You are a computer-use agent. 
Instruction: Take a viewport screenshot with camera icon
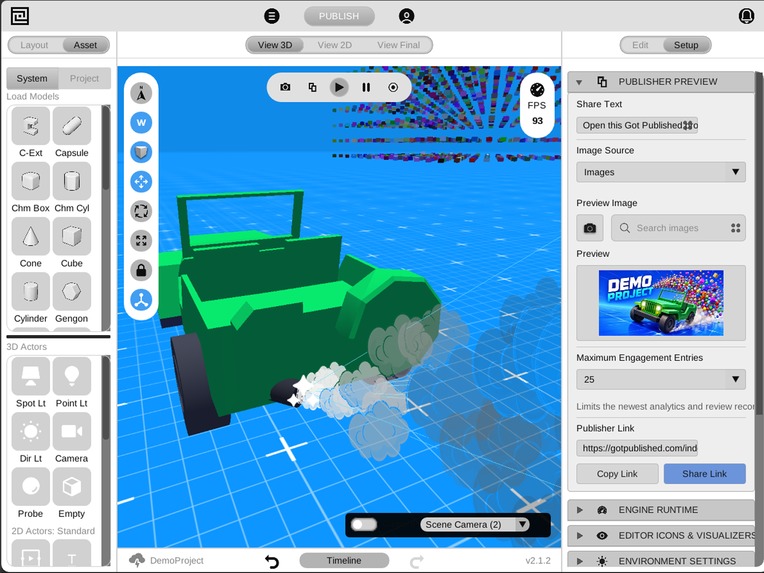(x=286, y=87)
